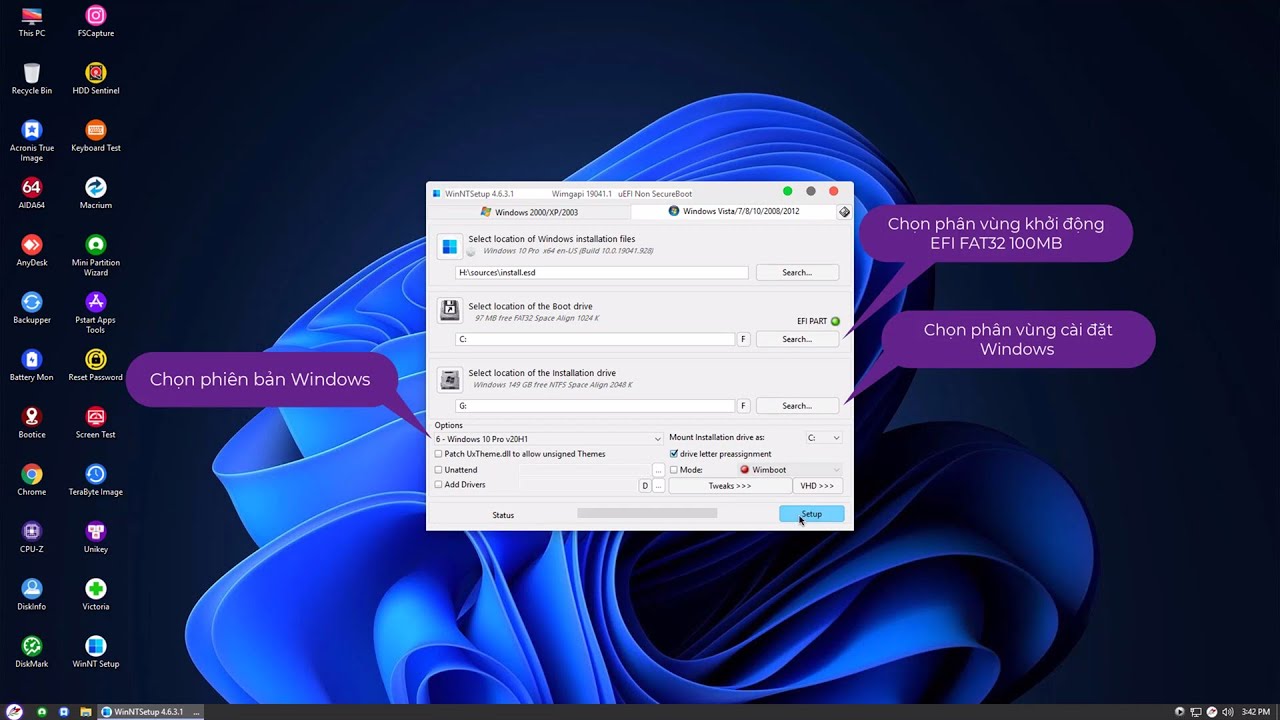Viewport: 1280px width, 720px height.
Task: Open the Windows edition dropdown
Action: (x=548, y=438)
